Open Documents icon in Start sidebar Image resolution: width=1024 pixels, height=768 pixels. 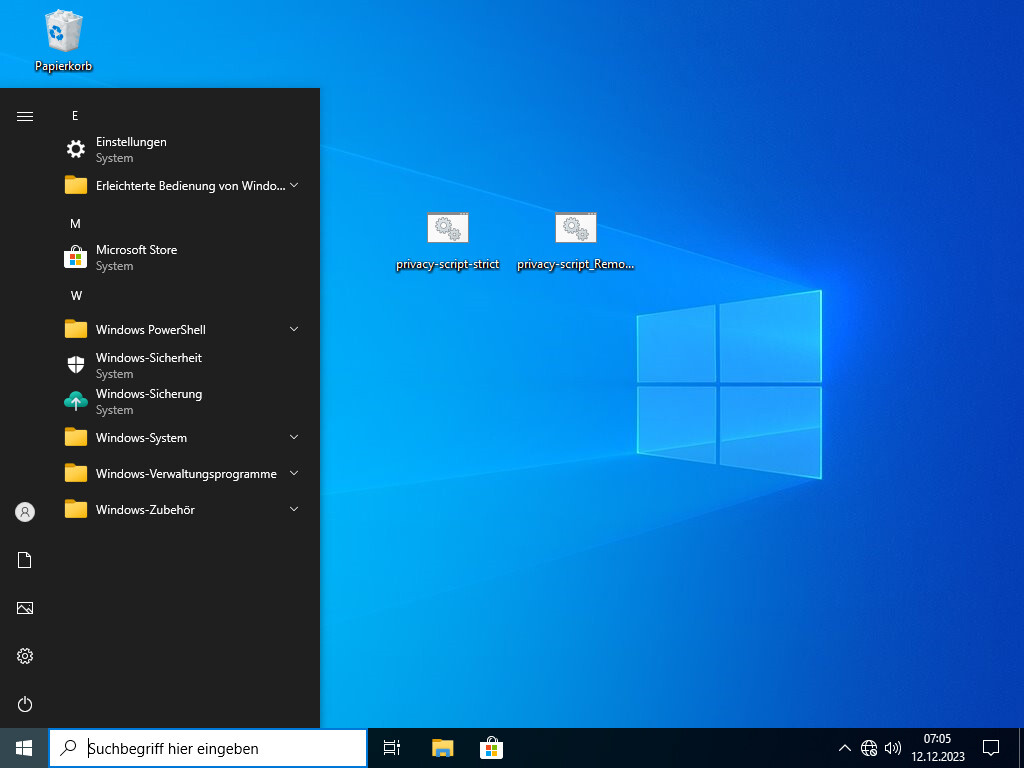click(x=25, y=560)
